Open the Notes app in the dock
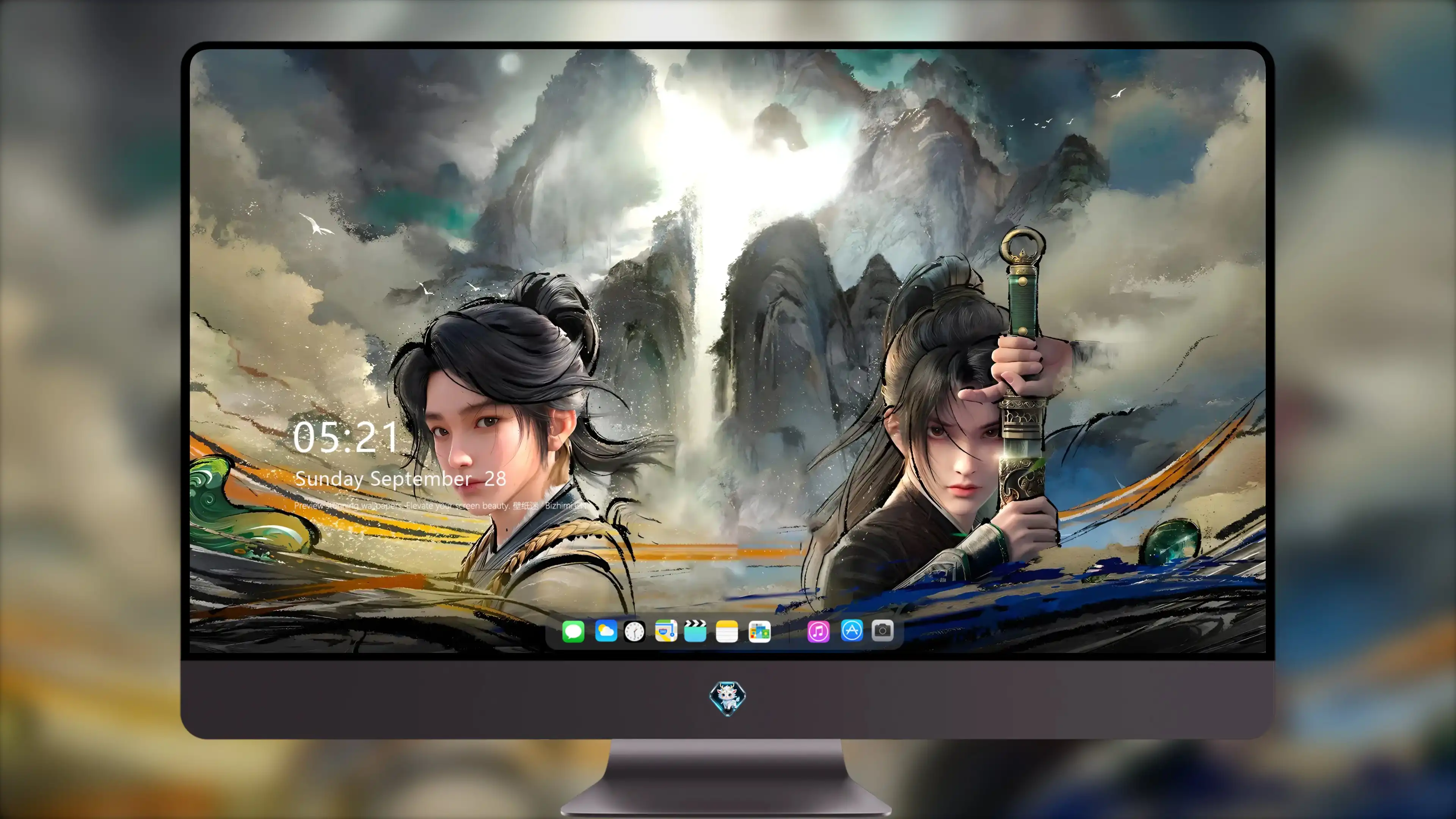Image resolution: width=1456 pixels, height=819 pixels. pyautogui.click(x=727, y=631)
